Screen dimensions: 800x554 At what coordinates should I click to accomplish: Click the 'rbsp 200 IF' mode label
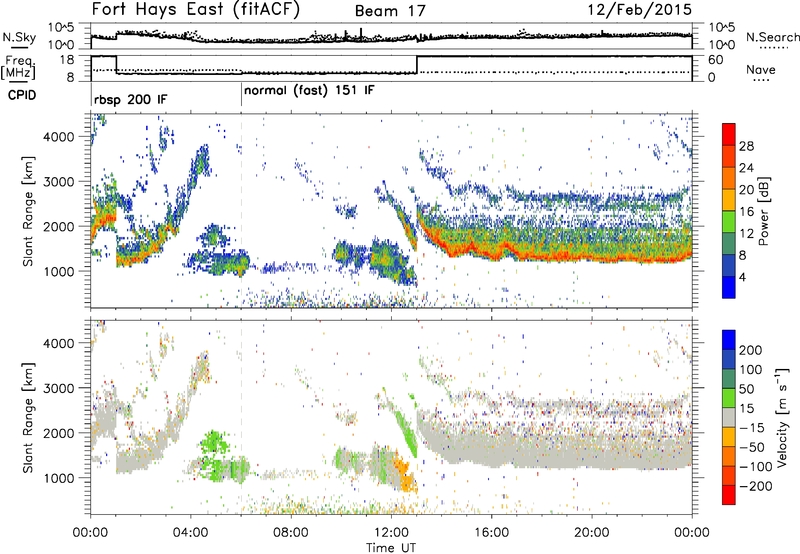(130, 99)
